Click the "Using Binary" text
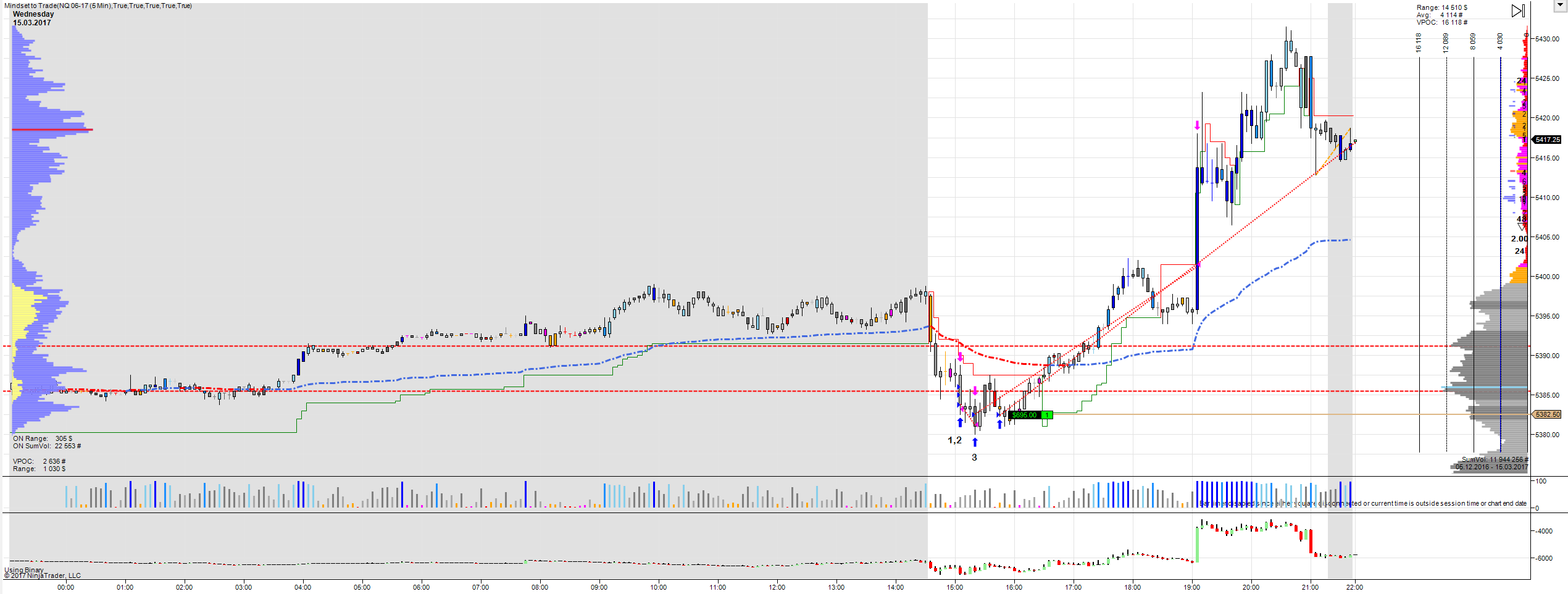Viewport: 1568px width, 594px height. 24,570
